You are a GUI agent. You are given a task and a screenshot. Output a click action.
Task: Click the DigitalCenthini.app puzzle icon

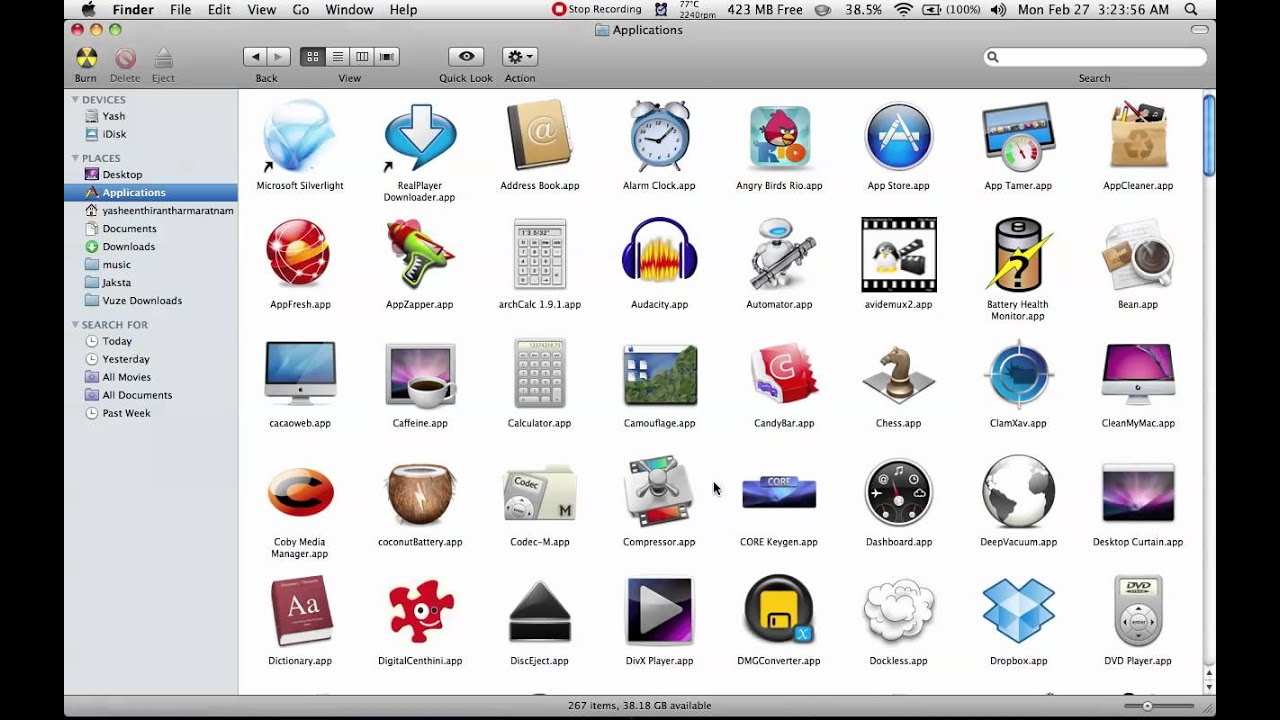coord(419,611)
